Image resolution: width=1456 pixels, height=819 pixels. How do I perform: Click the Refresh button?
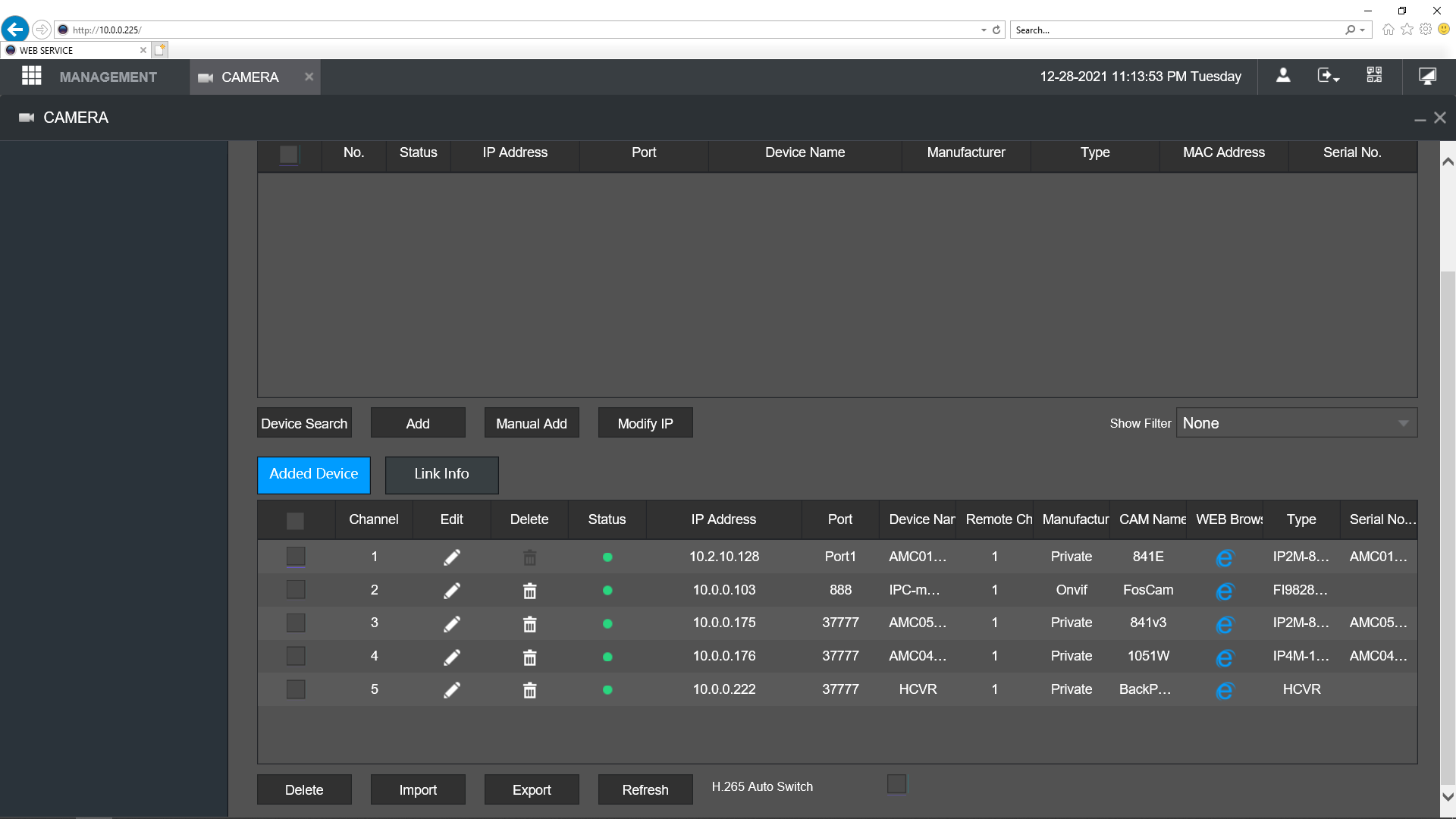tap(645, 789)
